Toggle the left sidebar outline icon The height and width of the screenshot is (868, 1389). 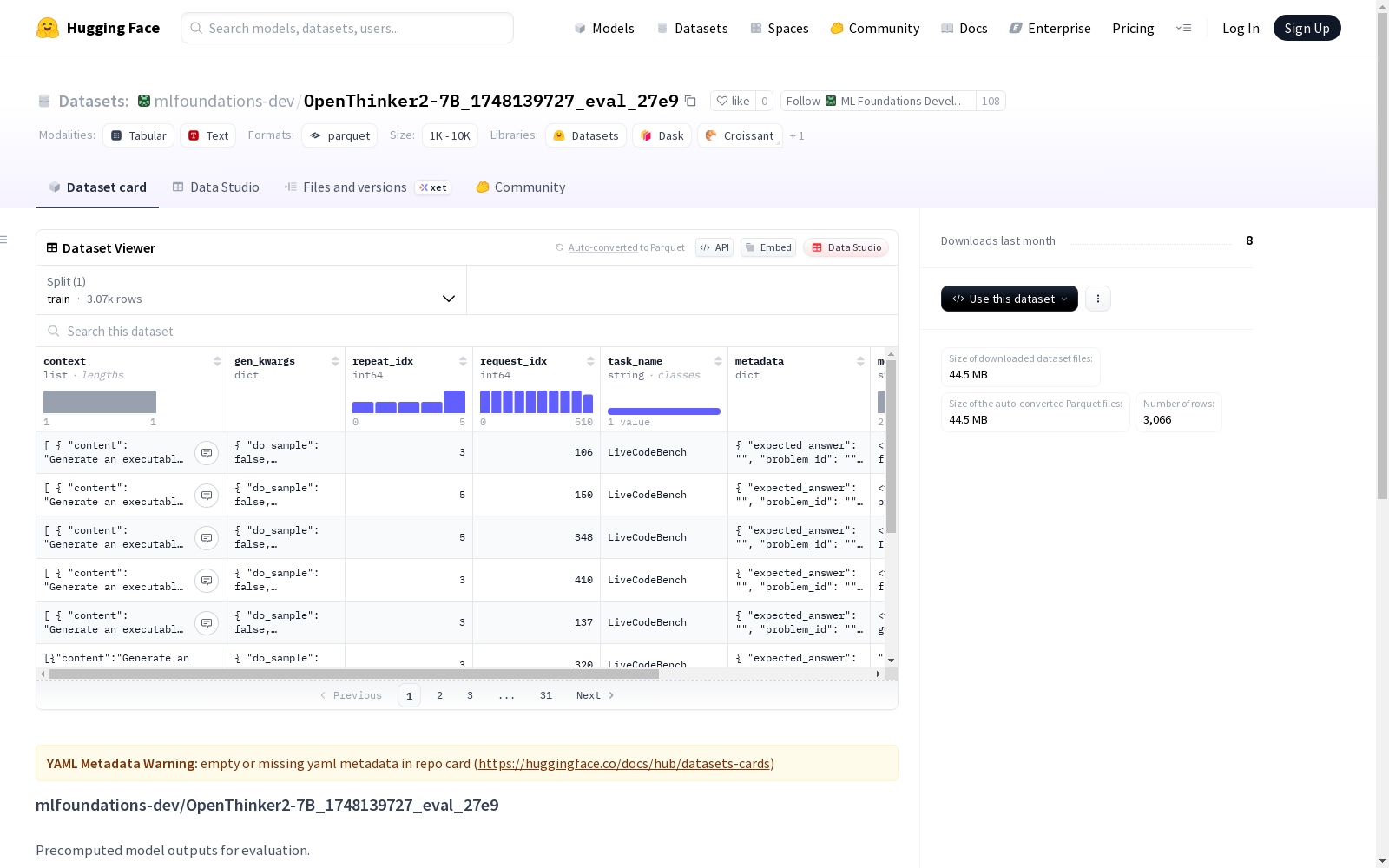[x=4, y=240]
